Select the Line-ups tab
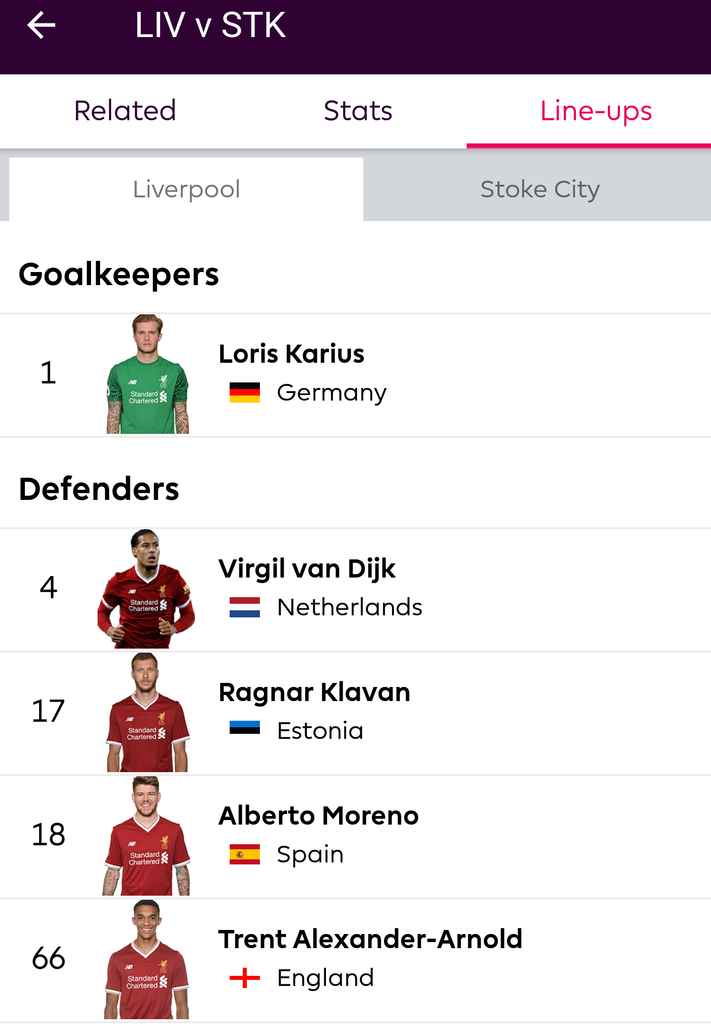Viewport: 711px width, 1024px height. [x=596, y=110]
